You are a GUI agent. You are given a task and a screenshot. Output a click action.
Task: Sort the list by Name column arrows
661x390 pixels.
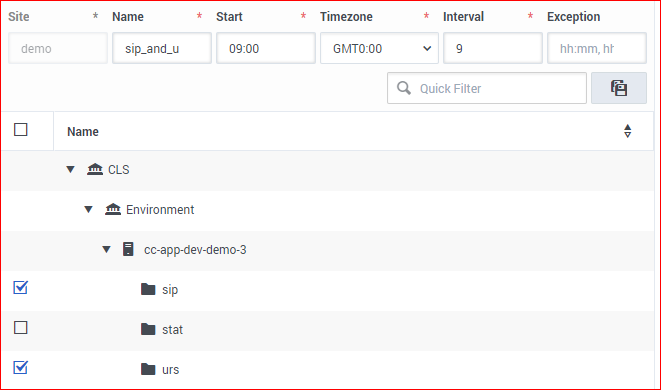click(x=627, y=131)
